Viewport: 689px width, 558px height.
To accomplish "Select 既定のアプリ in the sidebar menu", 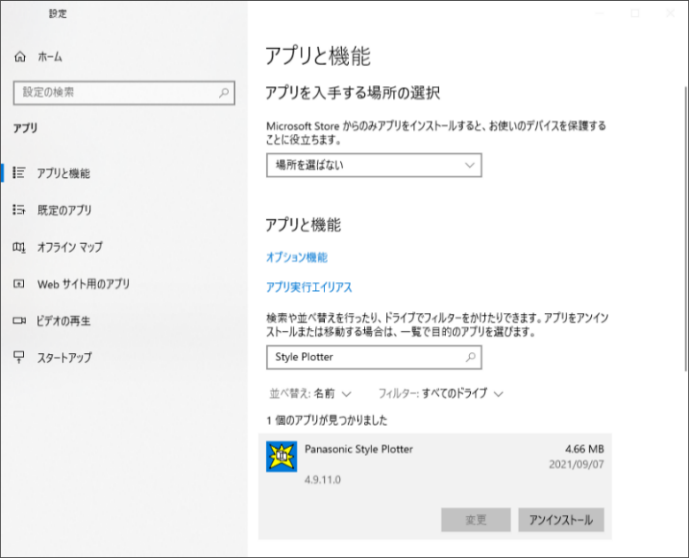I will click(64, 210).
